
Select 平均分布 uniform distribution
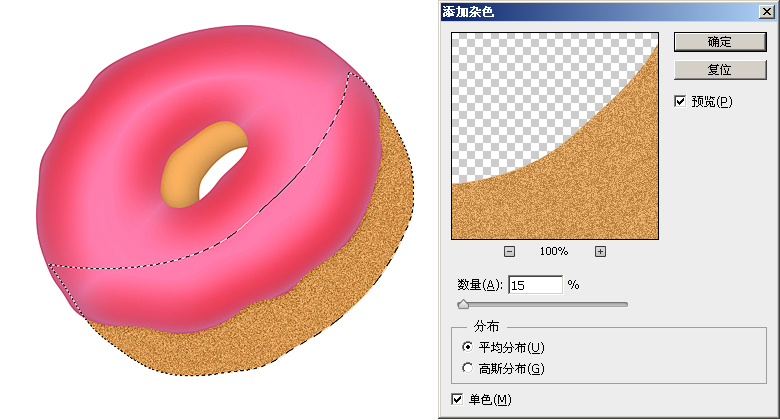[x=467, y=347]
